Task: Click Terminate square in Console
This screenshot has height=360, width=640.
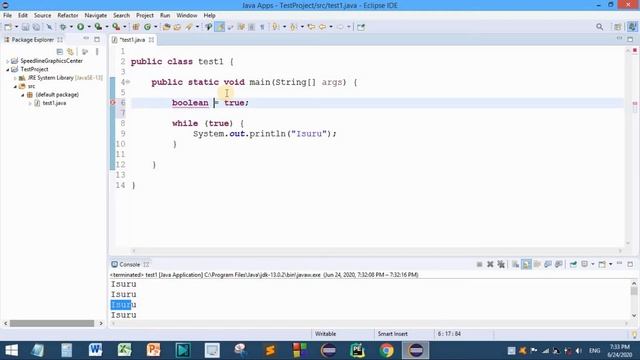Action: click(480, 264)
